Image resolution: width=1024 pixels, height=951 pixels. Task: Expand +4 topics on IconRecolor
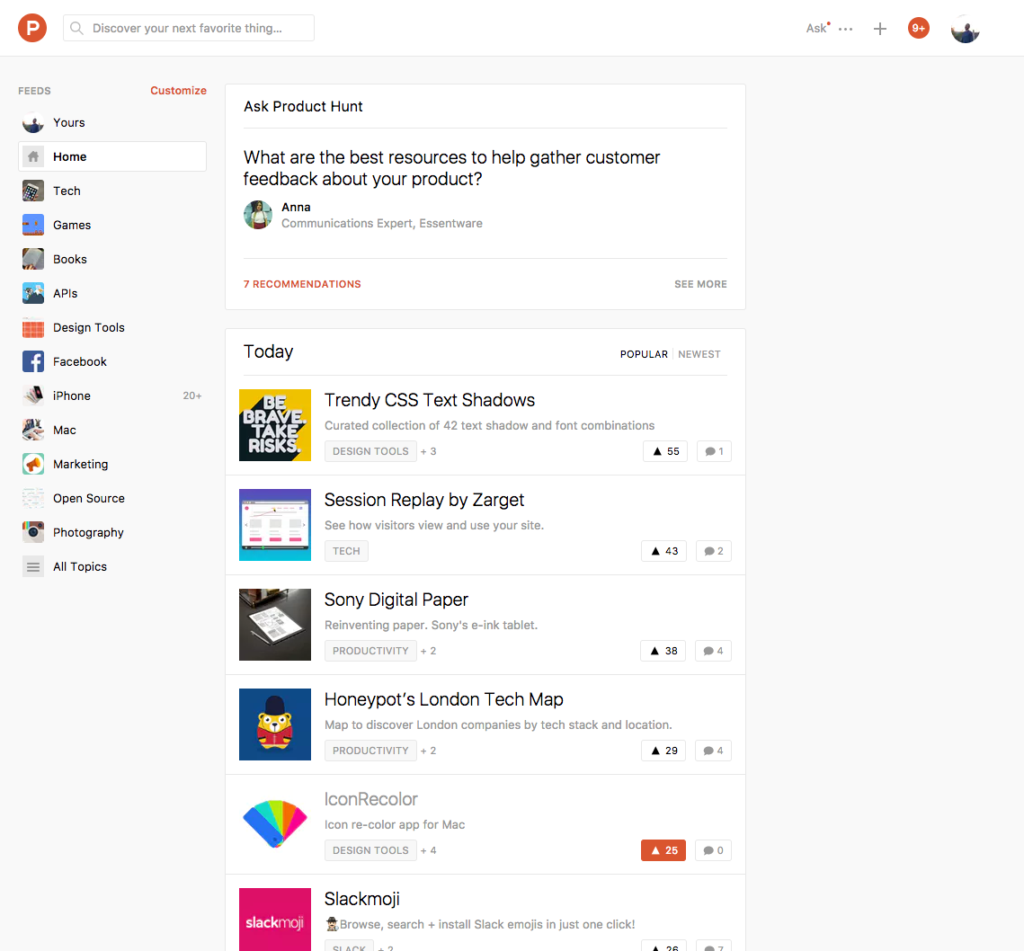(x=428, y=850)
